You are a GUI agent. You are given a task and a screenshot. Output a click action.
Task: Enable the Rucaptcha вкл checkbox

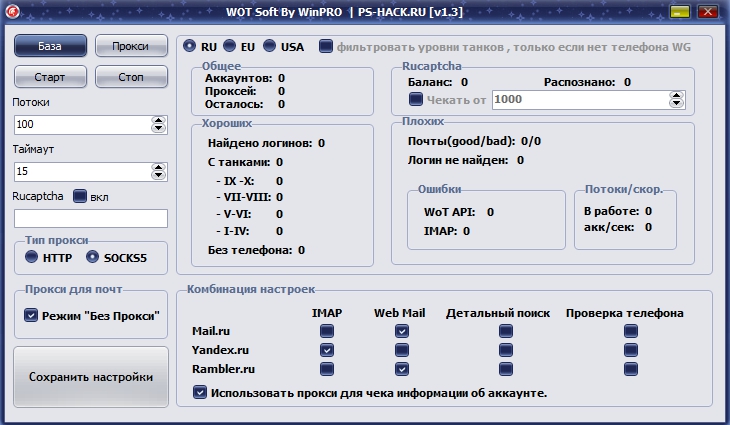pyautogui.click(x=80, y=196)
